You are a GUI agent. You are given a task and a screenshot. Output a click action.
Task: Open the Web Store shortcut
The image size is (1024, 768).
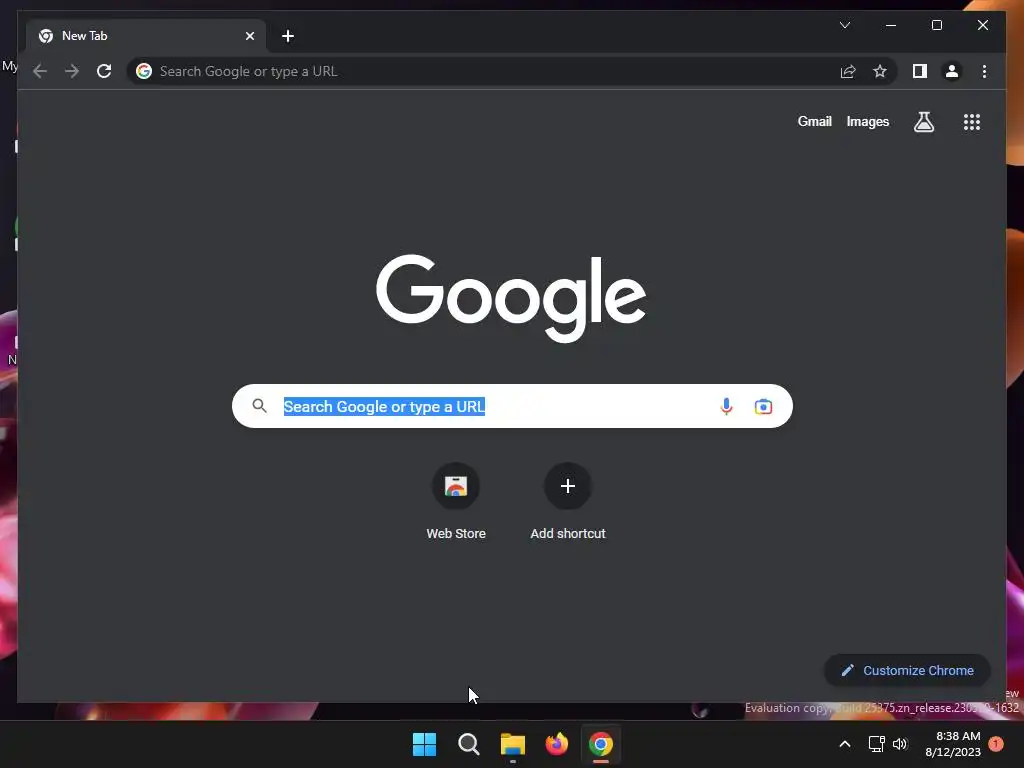click(x=456, y=502)
